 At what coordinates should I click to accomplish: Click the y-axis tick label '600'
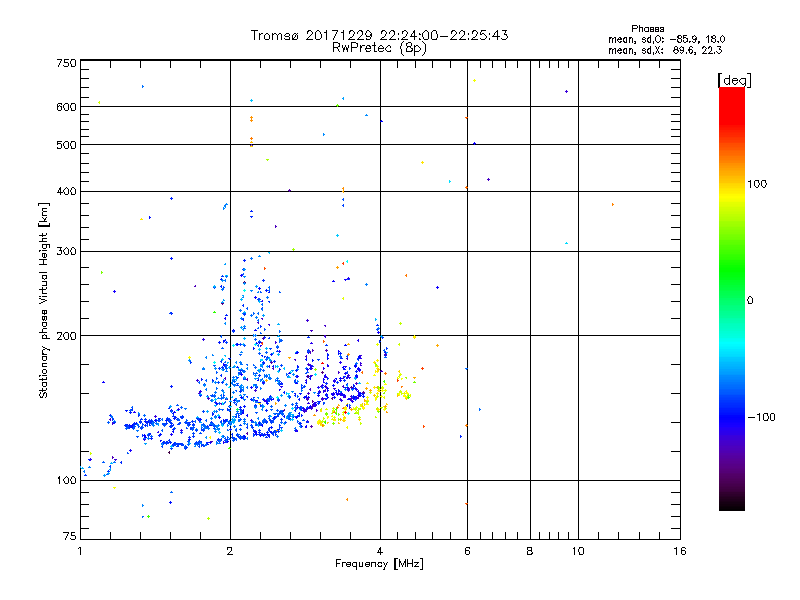pos(66,107)
